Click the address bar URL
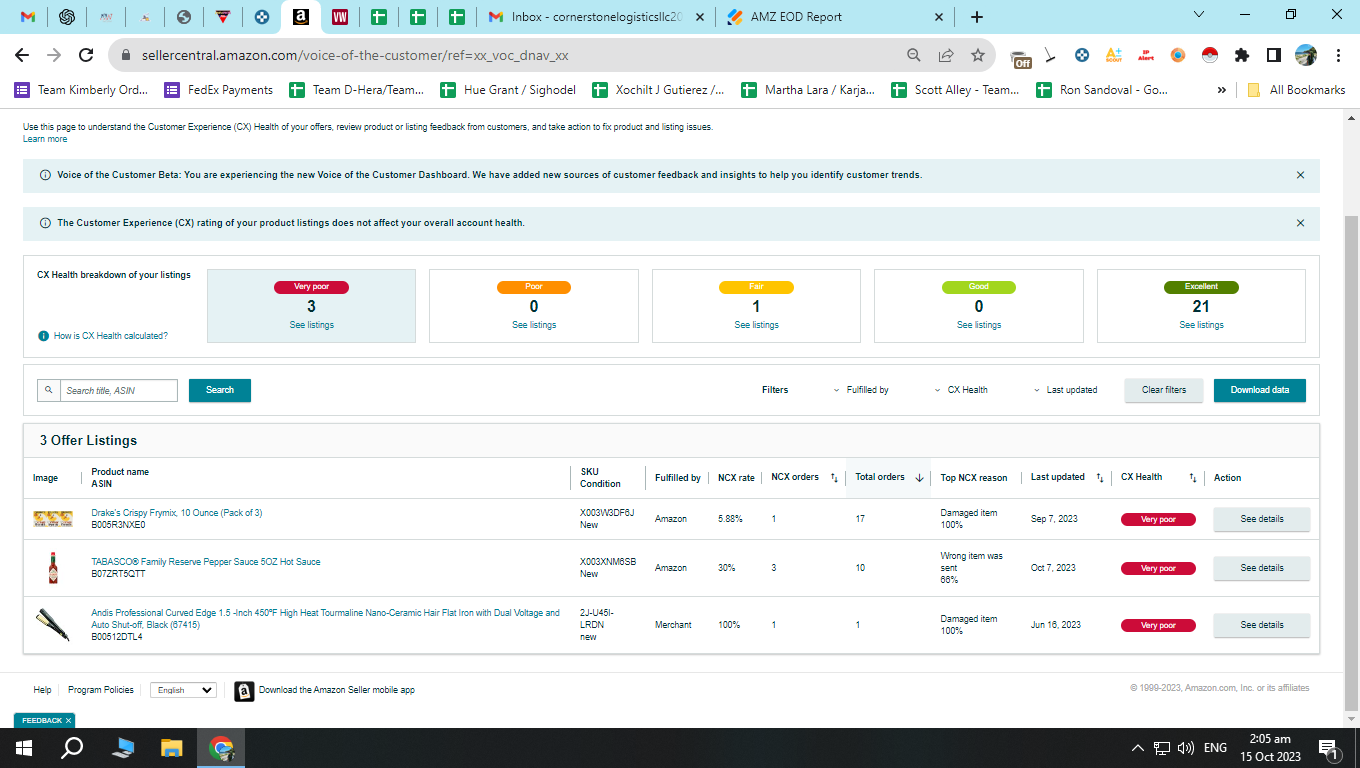 point(353,56)
